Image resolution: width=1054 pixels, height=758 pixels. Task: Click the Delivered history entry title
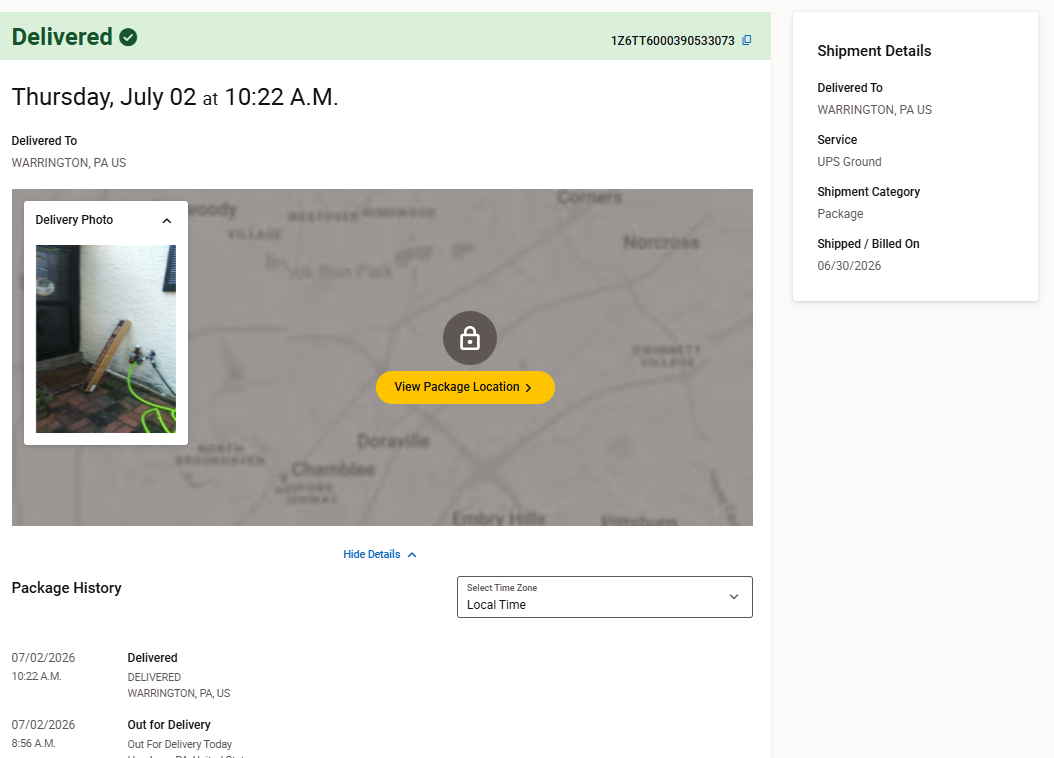point(153,658)
